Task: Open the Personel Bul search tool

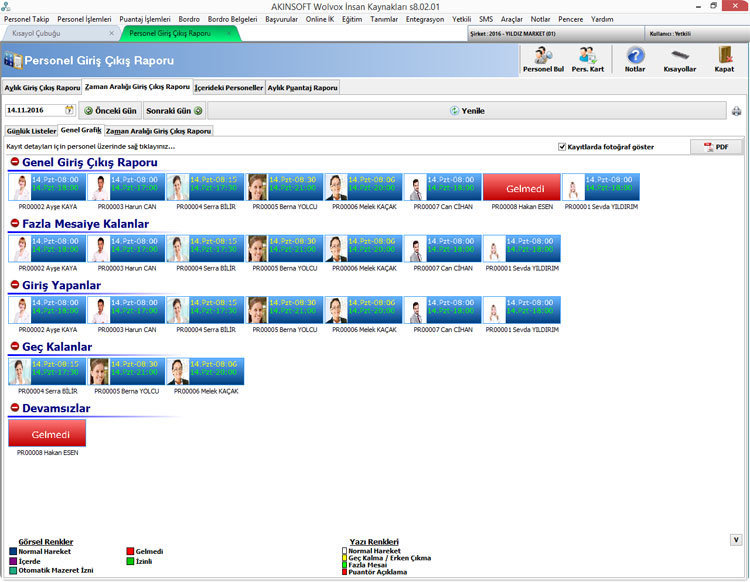Action: (543, 59)
